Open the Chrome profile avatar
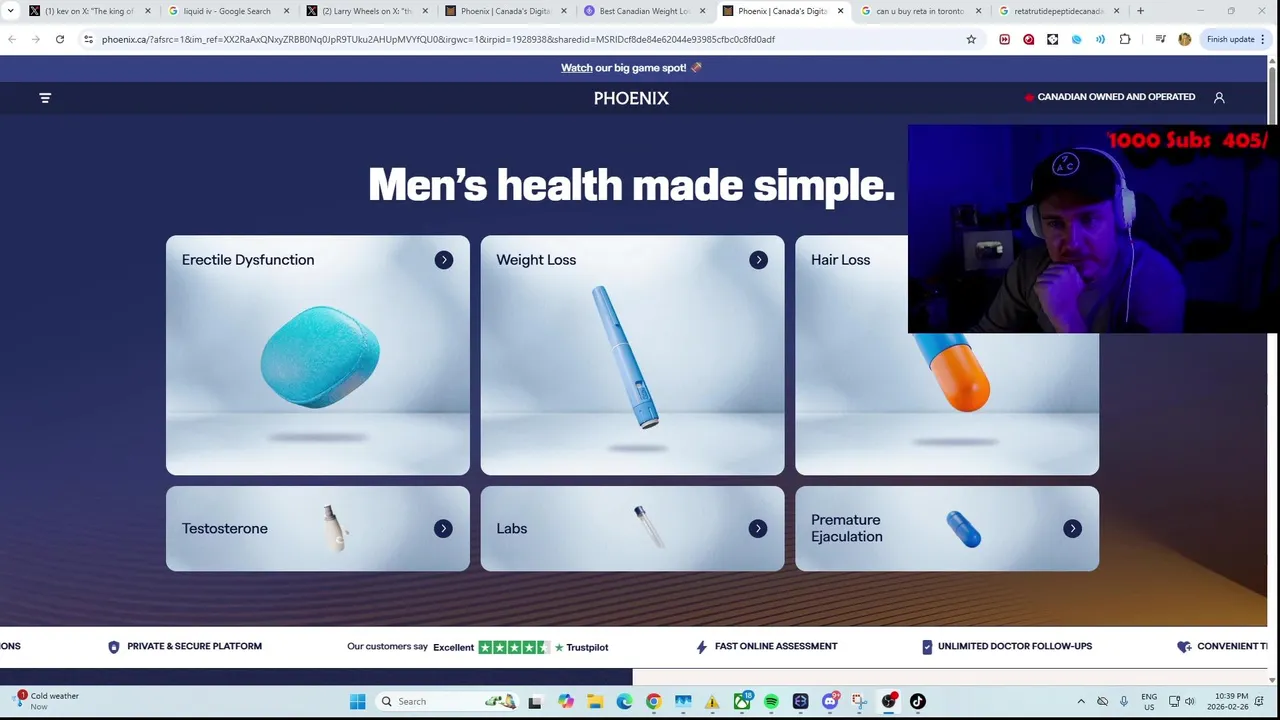 [x=1185, y=39]
